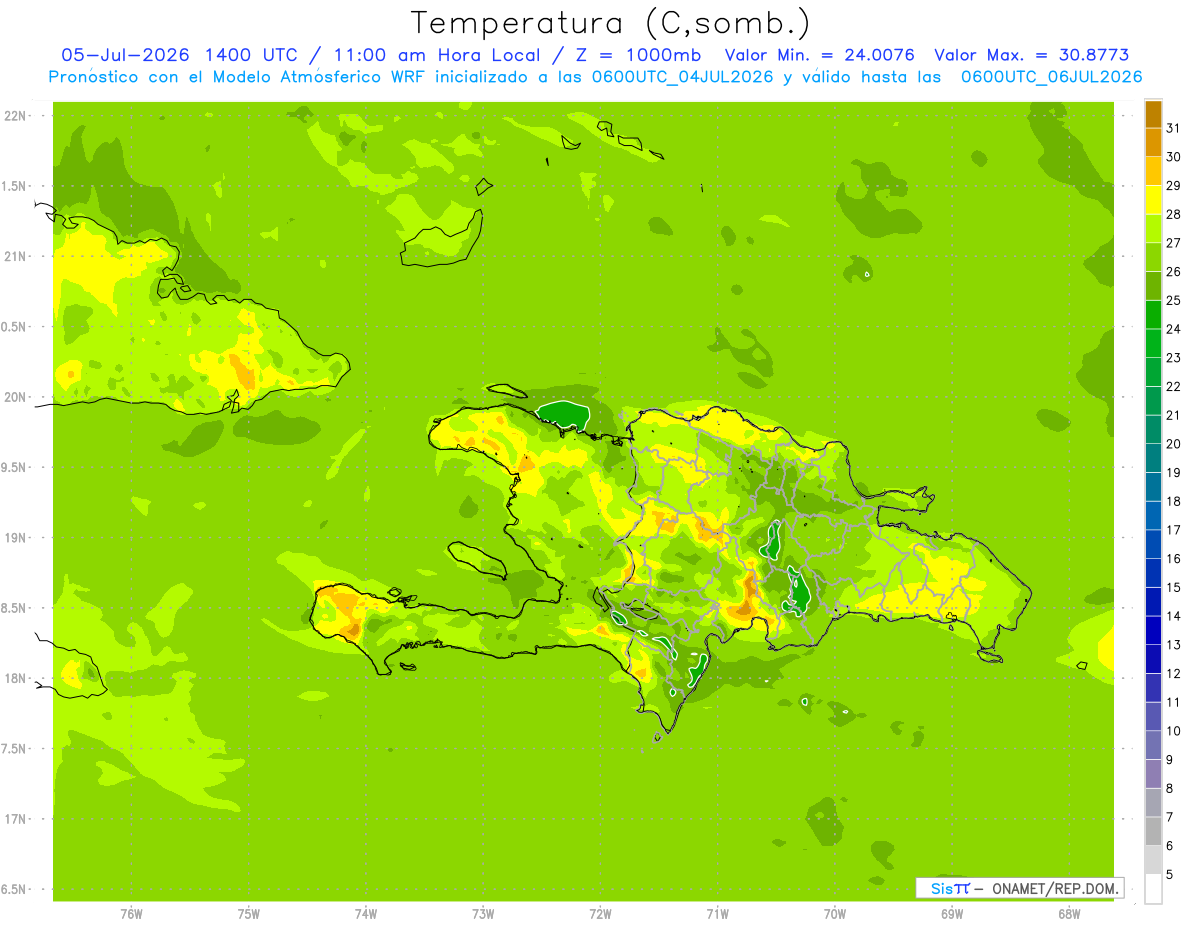
Task: Click the legend swatch between 20 and 21
Action: click(x=1153, y=430)
